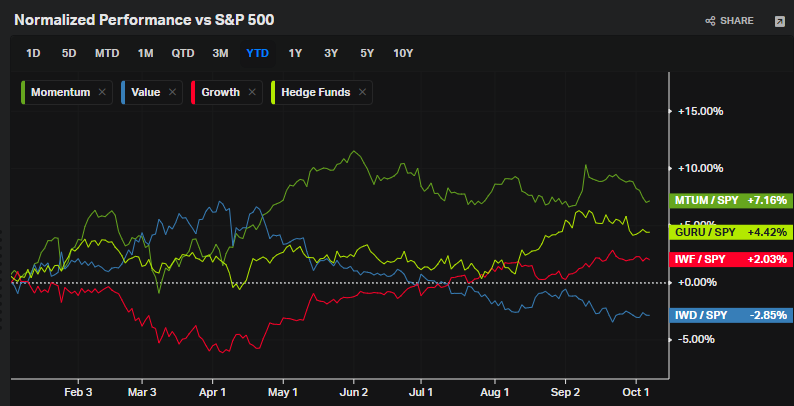The height and width of the screenshot is (406, 794).
Task: Remove Value series with its X
Action: tap(172, 92)
